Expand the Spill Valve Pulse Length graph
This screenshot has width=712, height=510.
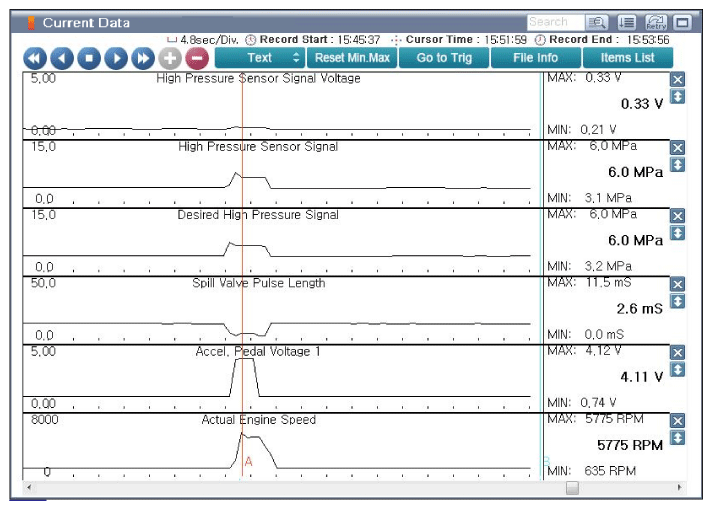coord(677,301)
